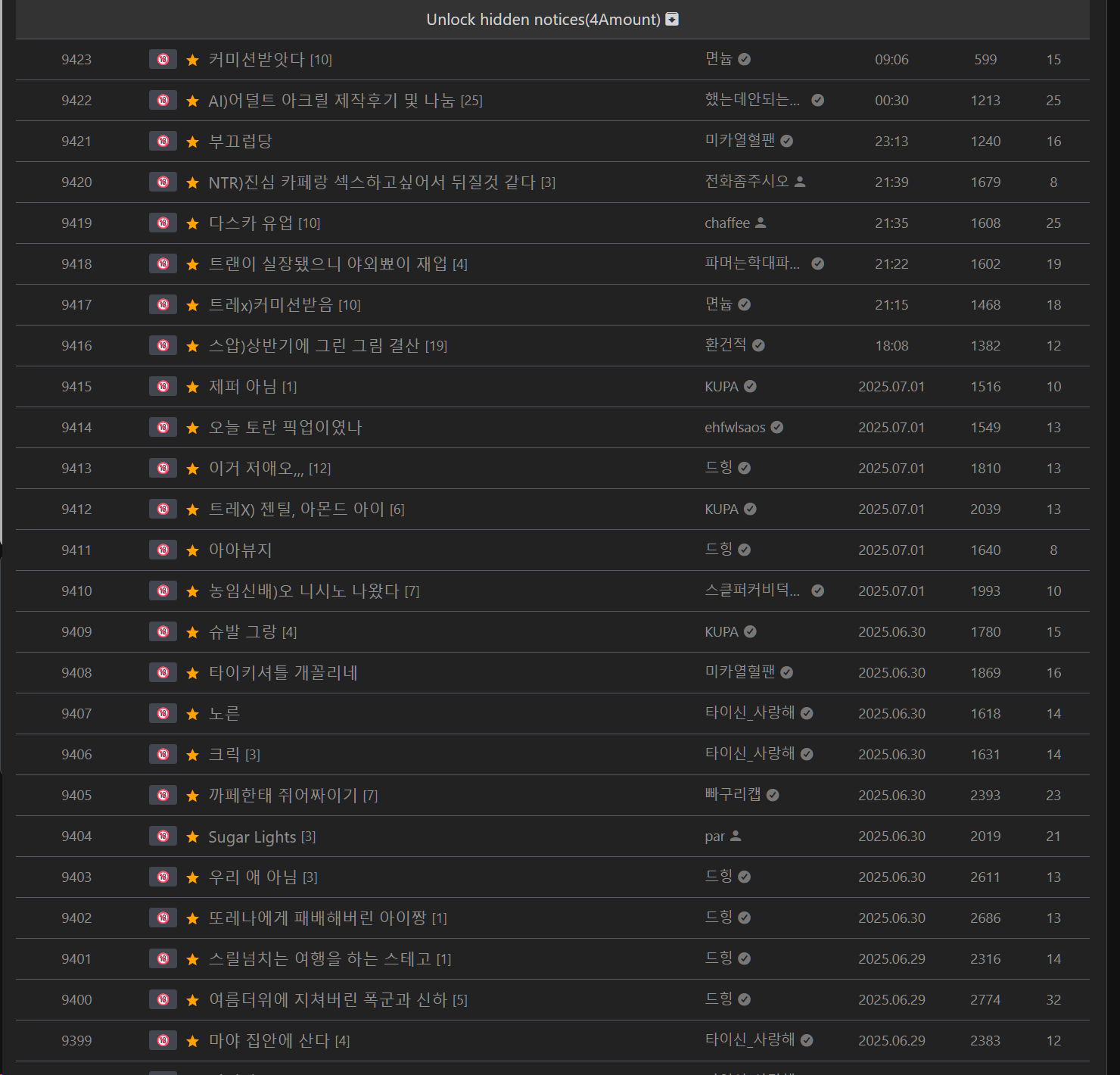Open post 스압)상반기에 그린 그림 결산
This screenshot has height=1075, width=1120.
(x=314, y=345)
